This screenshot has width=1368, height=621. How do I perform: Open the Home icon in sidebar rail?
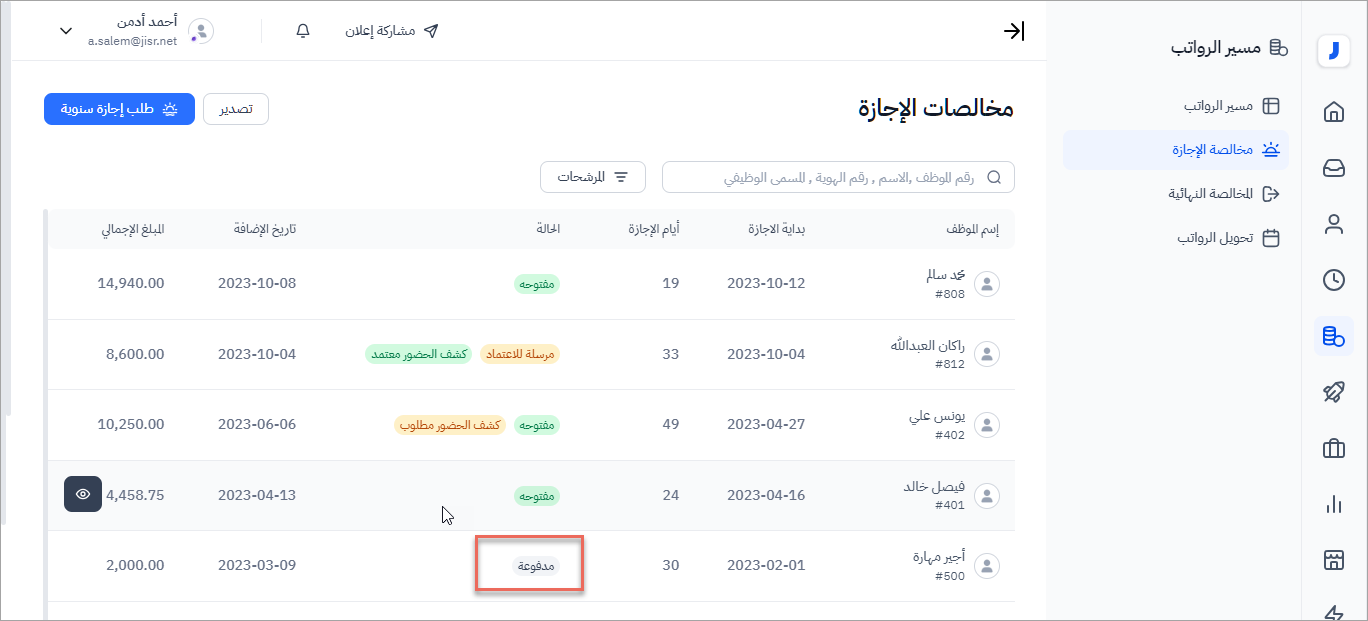click(x=1333, y=112)
